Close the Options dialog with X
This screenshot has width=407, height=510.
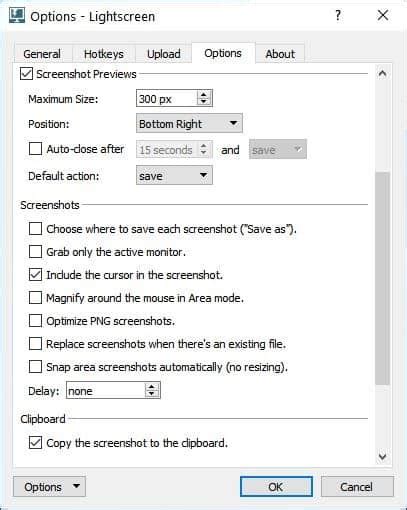[x=383, y=15]
